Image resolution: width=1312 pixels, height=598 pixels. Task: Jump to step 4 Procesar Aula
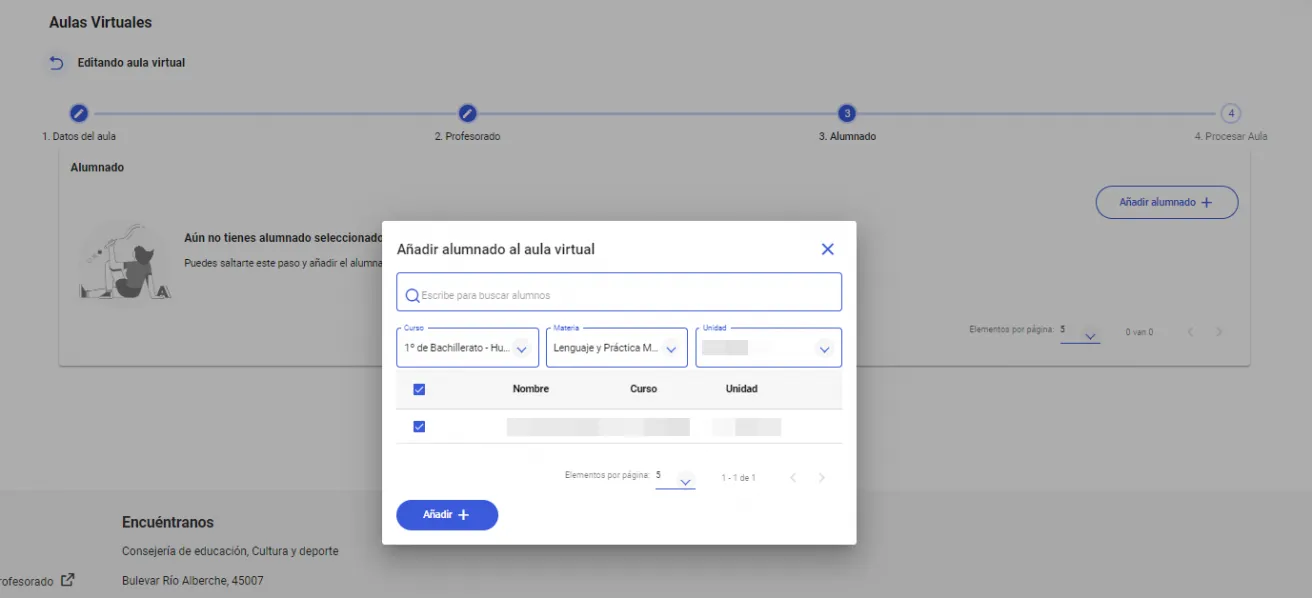pos(1231,113)
